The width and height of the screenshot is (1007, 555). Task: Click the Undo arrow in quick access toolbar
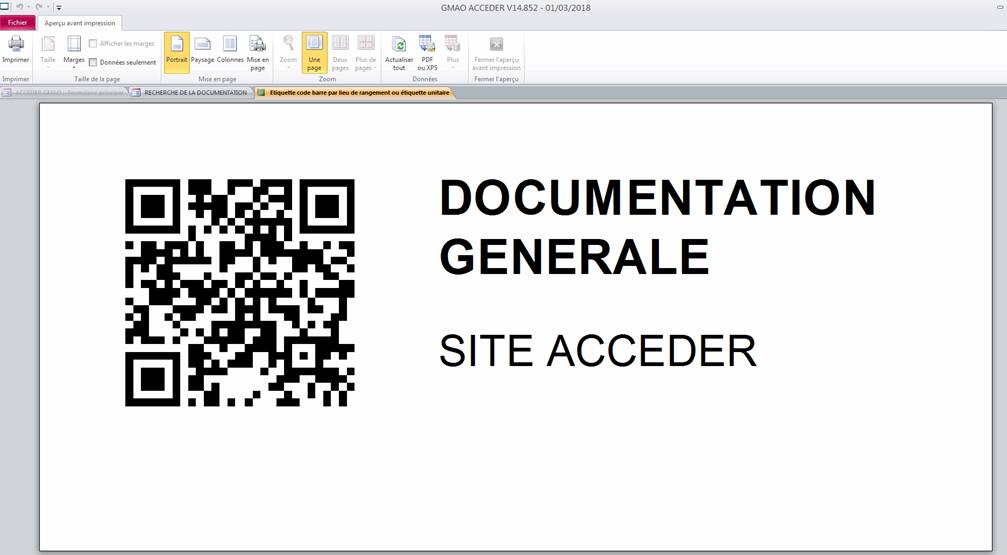tap(20, 7)
